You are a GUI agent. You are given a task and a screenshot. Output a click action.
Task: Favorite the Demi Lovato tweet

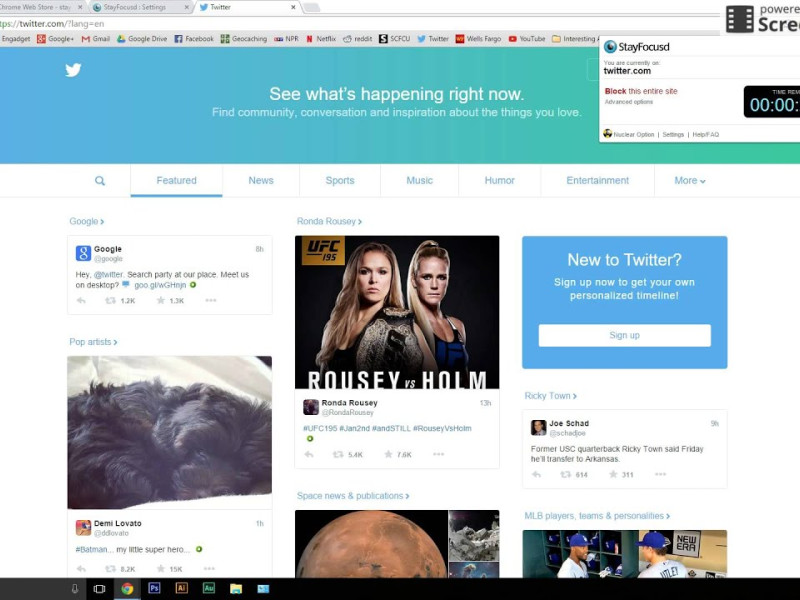pyautogui.click(x=161, y=568)
